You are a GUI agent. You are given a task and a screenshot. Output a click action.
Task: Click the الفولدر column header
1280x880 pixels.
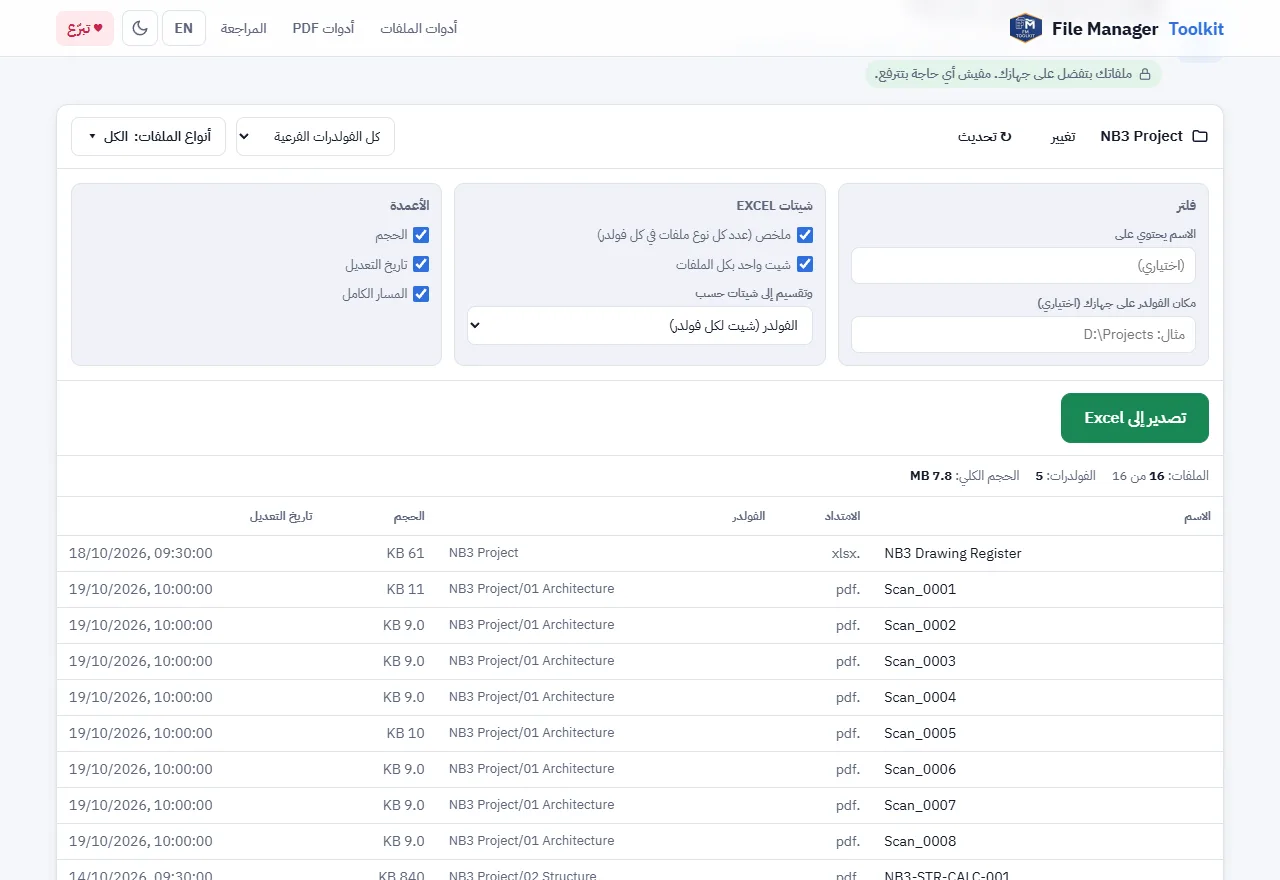(749, 516)
